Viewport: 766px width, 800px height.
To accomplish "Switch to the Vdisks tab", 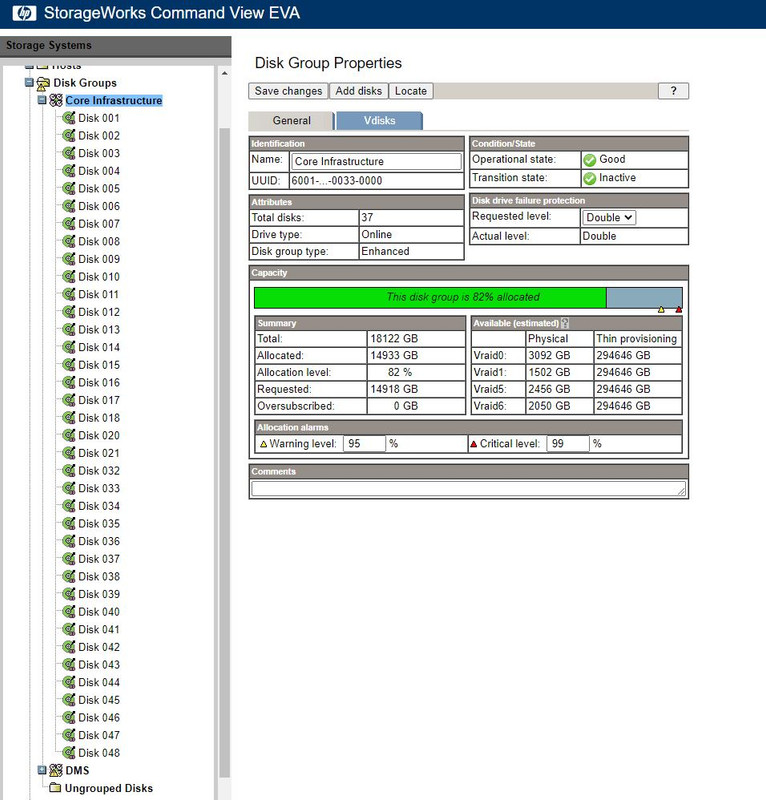I will click(x=379, y=121).
